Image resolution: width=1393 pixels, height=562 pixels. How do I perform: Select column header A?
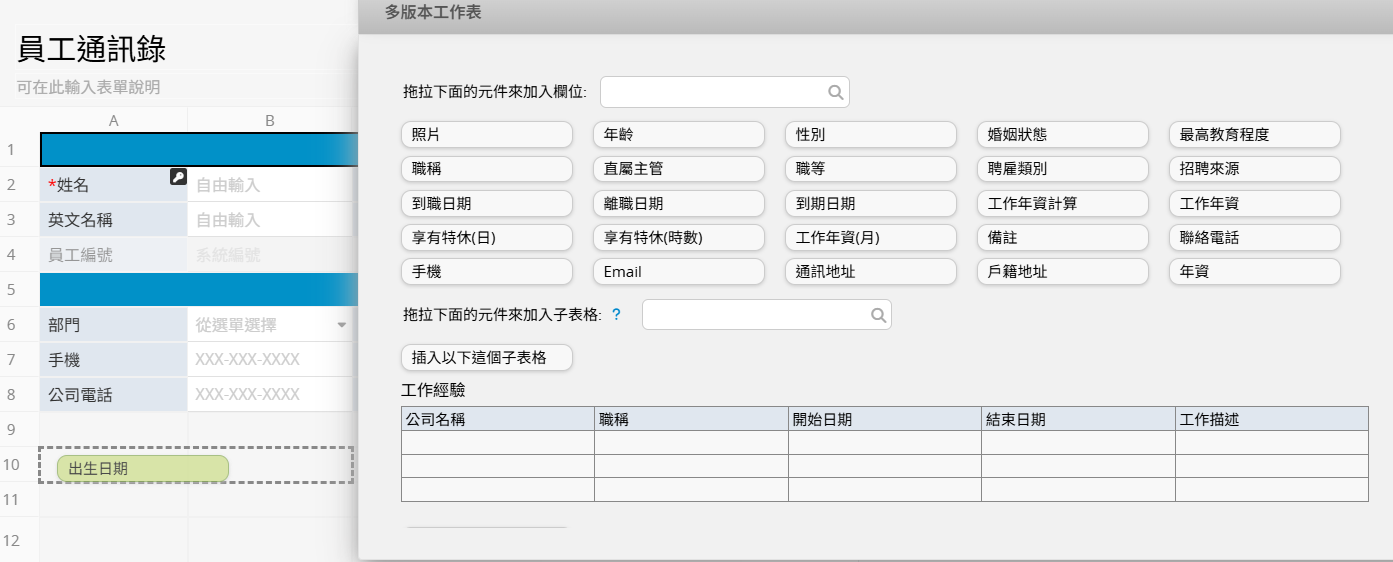coord(114,121)
